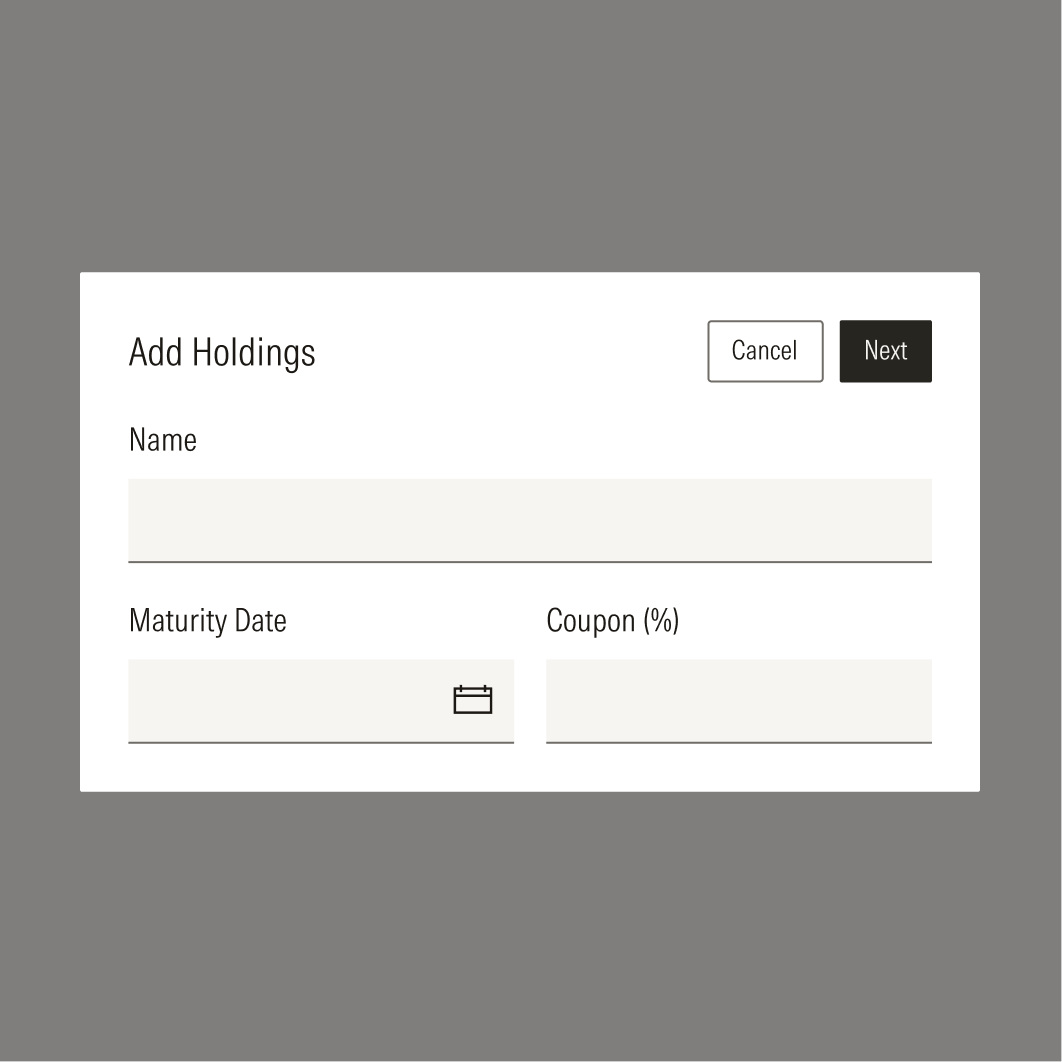This screenshot has width=1062, height=1062.
Task: Click the Cancel button
Action: point(765,351)
